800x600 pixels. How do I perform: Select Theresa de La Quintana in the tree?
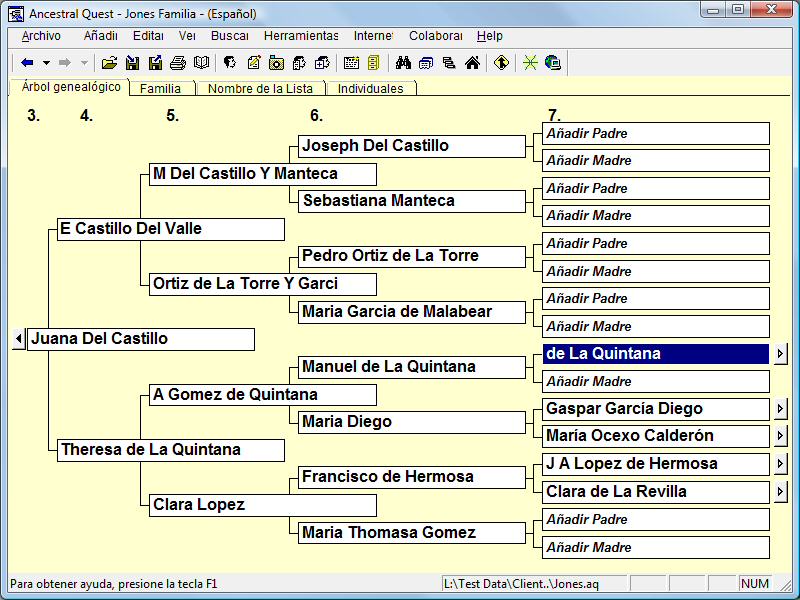coord(170,450)
